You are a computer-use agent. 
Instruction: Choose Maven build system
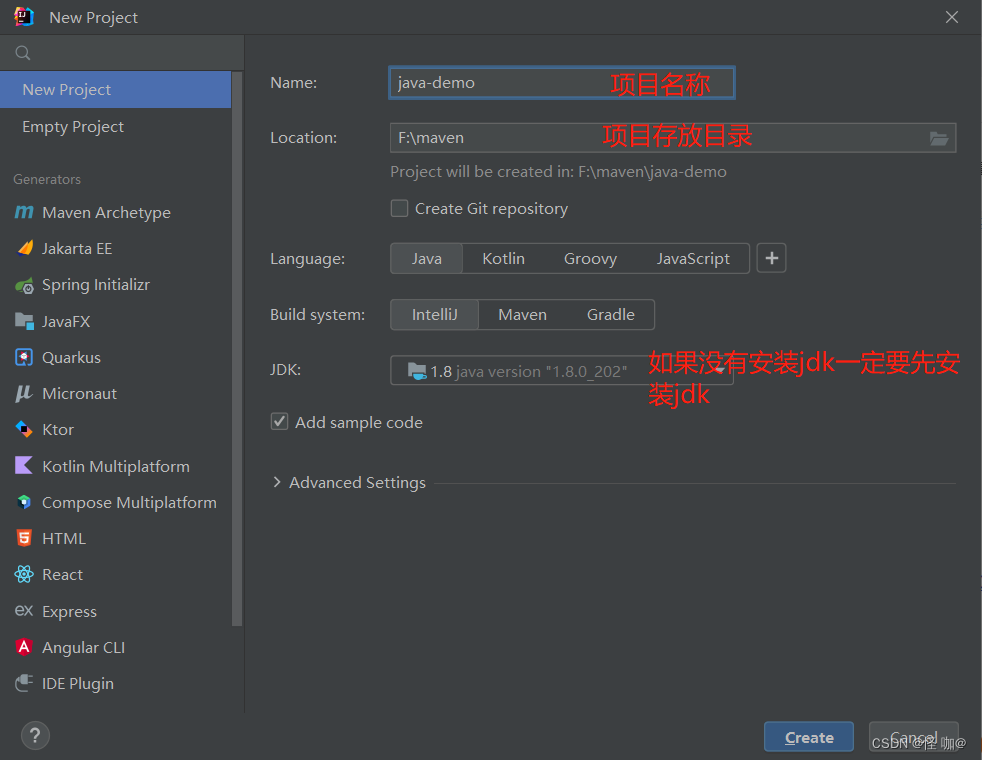(522, 314)
